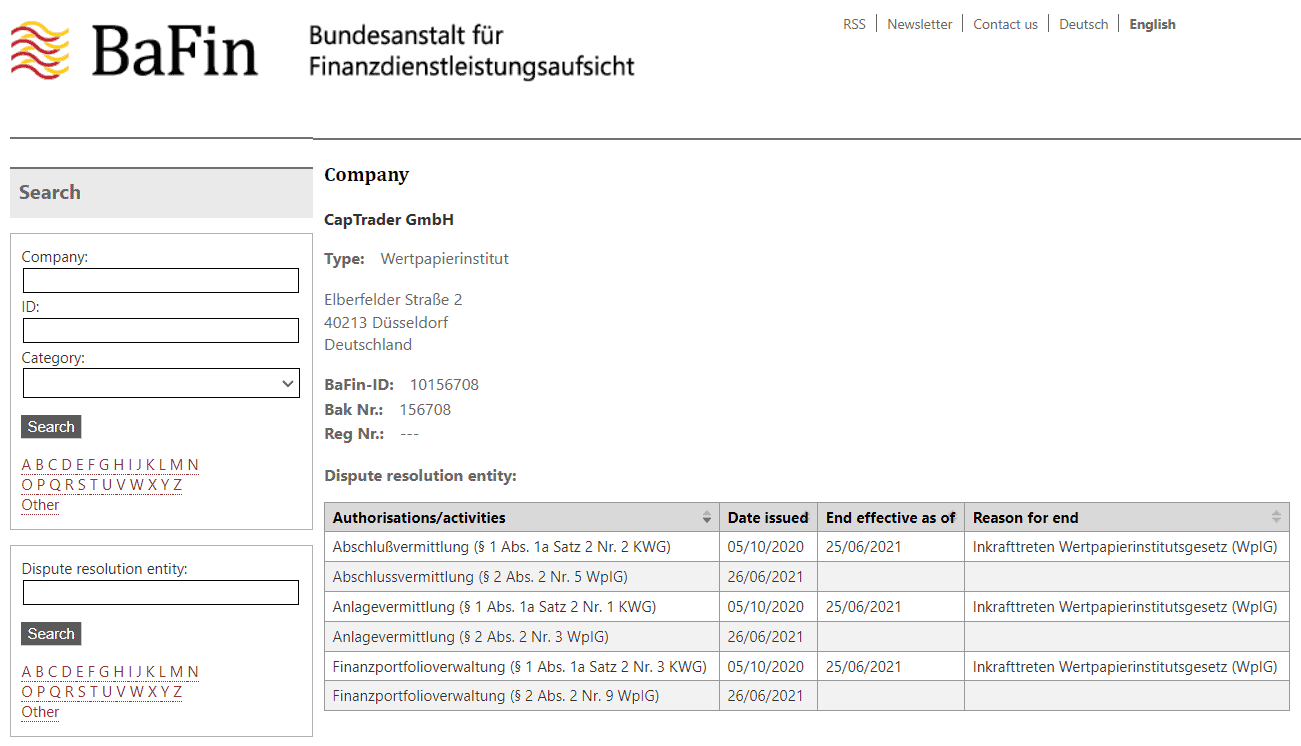Click Search button under Dispute resolution entity

click(51, 634)
